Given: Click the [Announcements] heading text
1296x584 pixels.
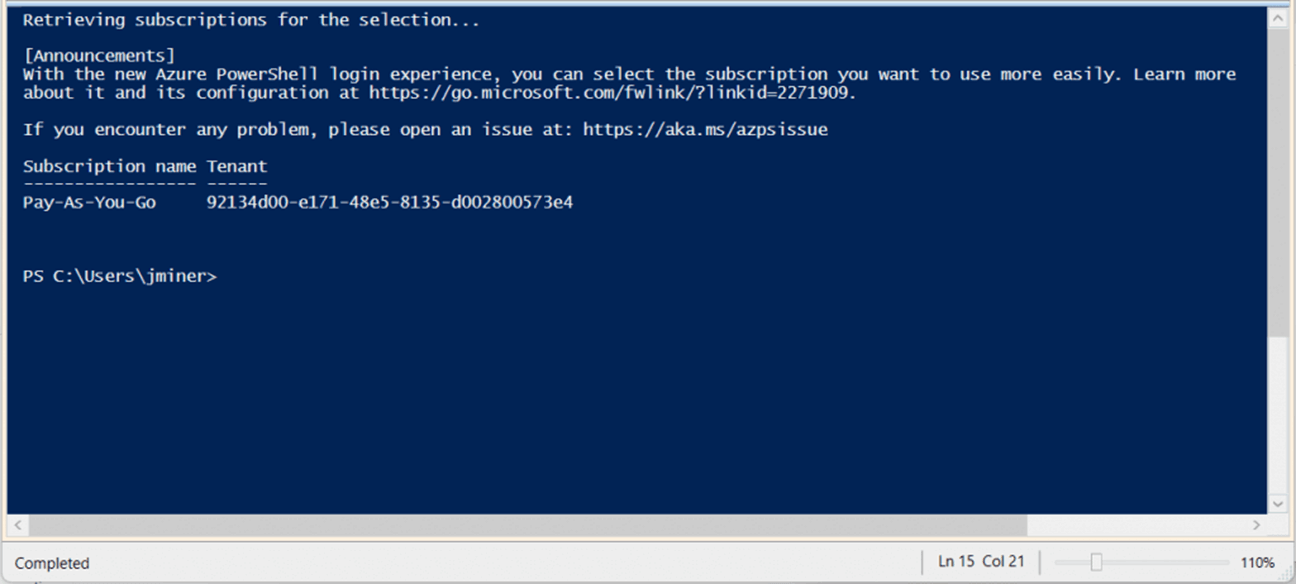Looking at the screenshot, I should point(99,56).
